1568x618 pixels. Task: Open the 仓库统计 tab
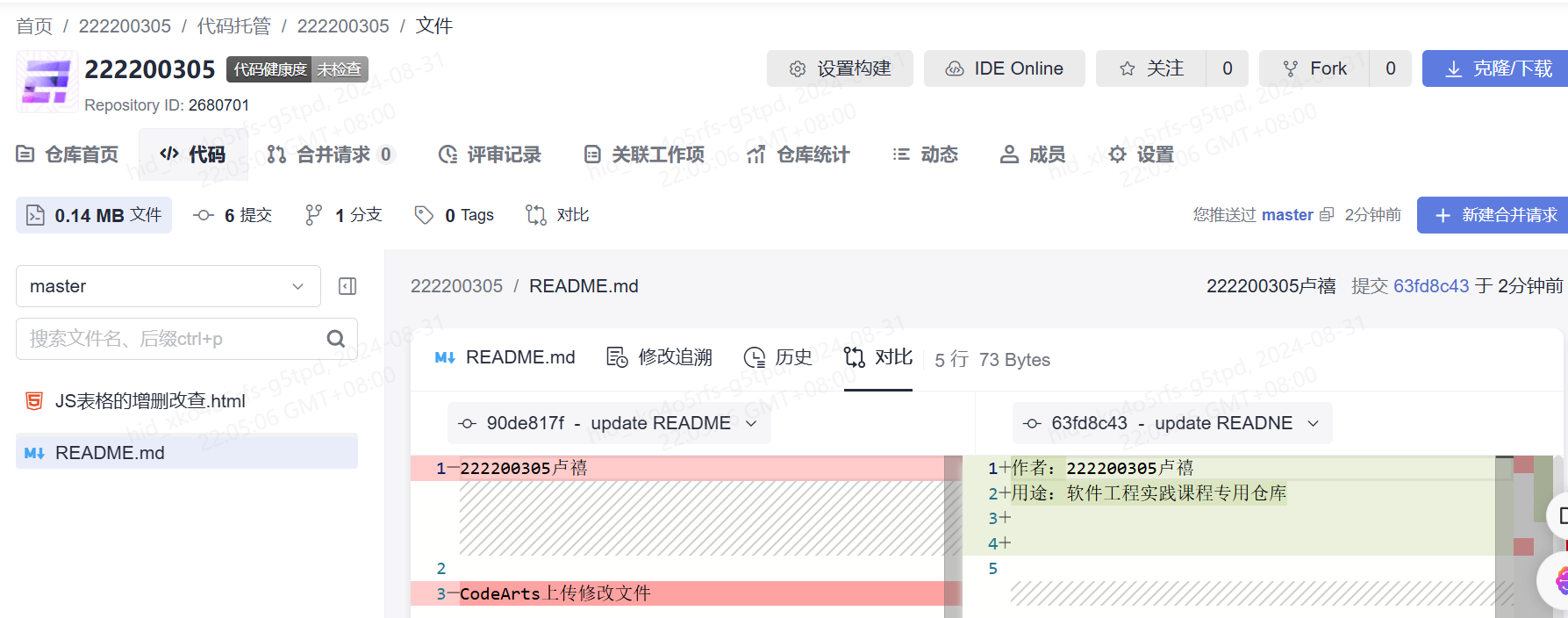798,154
